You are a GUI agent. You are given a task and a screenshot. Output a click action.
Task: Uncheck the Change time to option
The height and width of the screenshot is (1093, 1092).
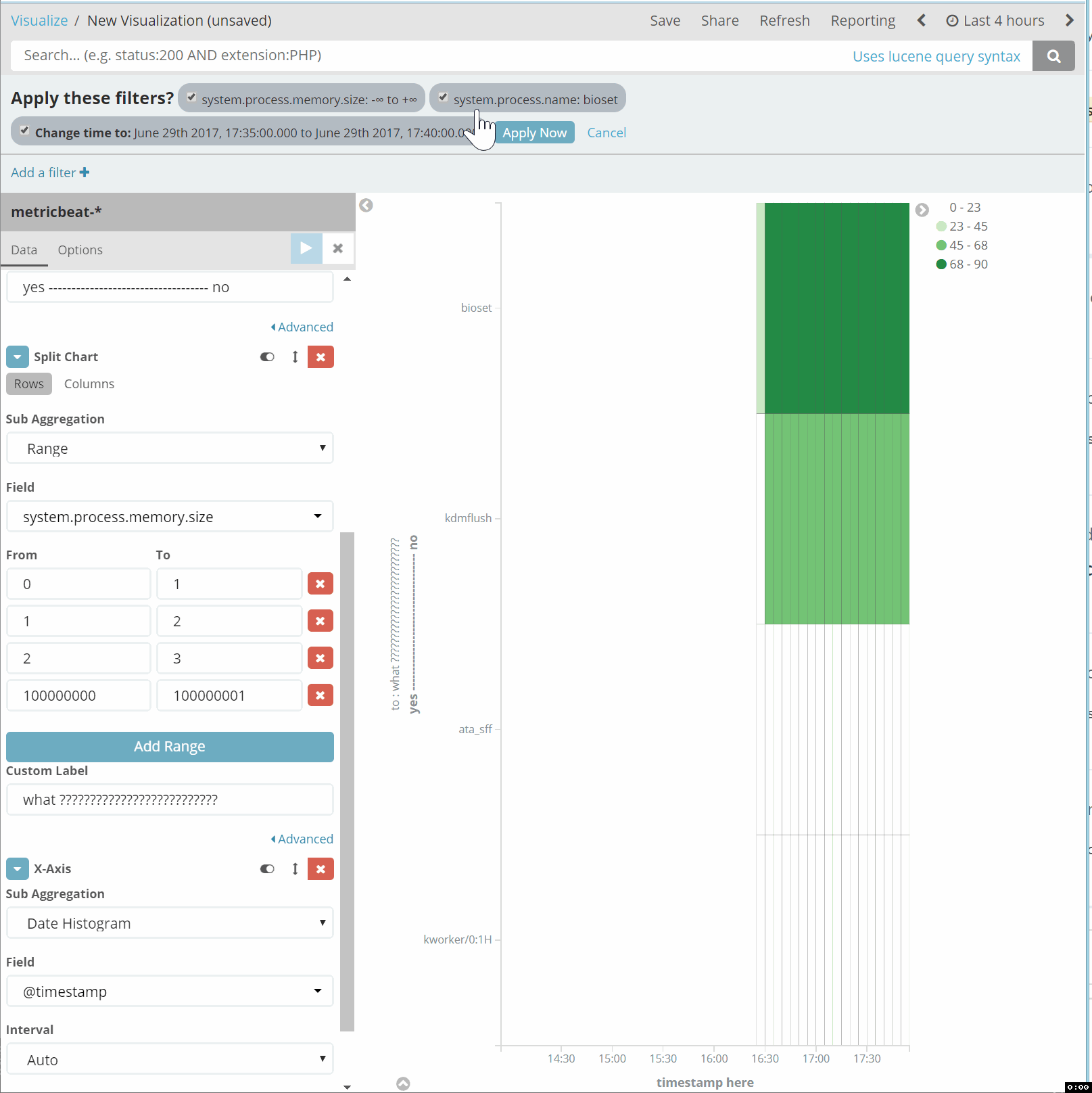pos(25,130)
